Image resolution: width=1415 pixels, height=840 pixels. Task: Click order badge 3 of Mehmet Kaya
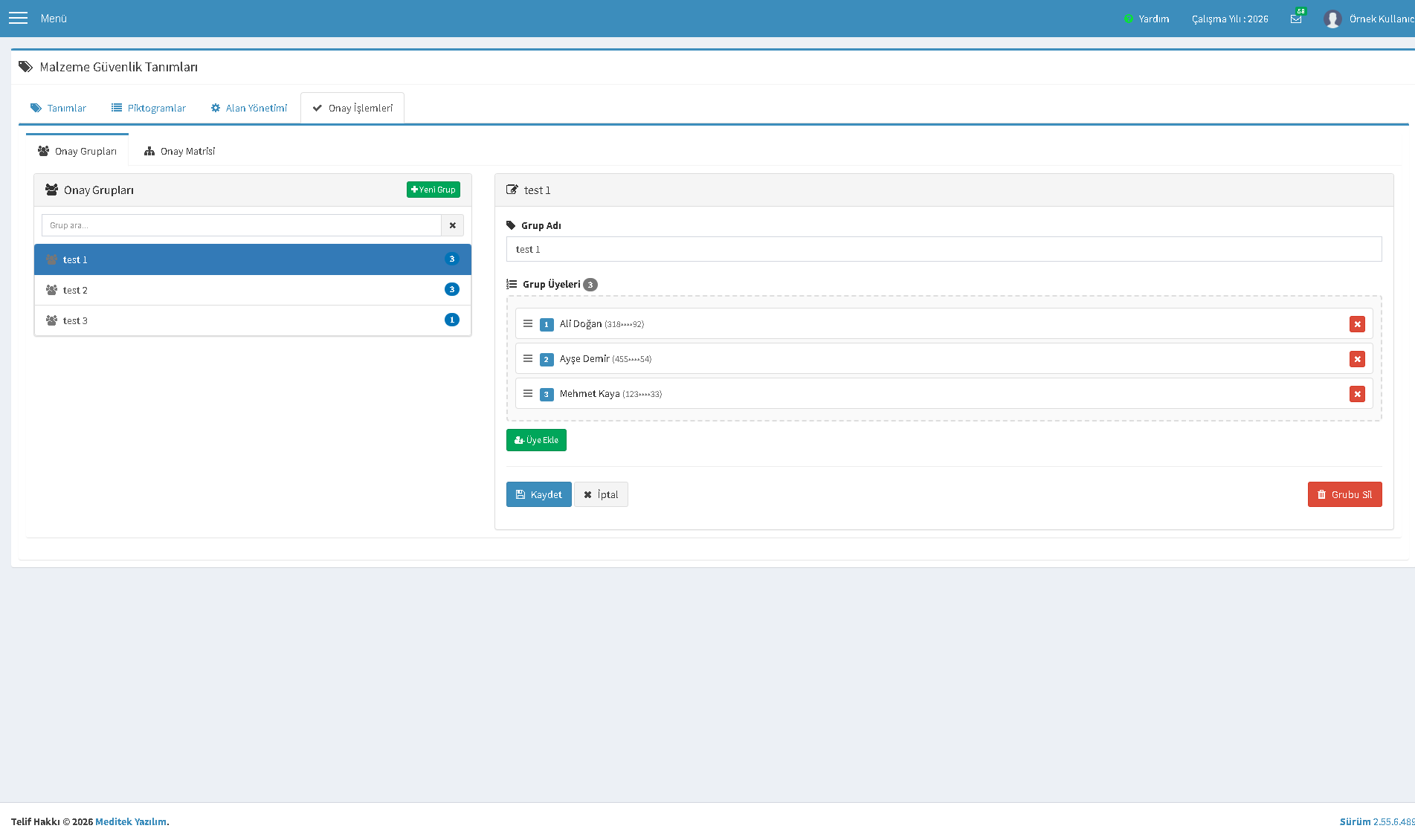(x=547, y=394)
